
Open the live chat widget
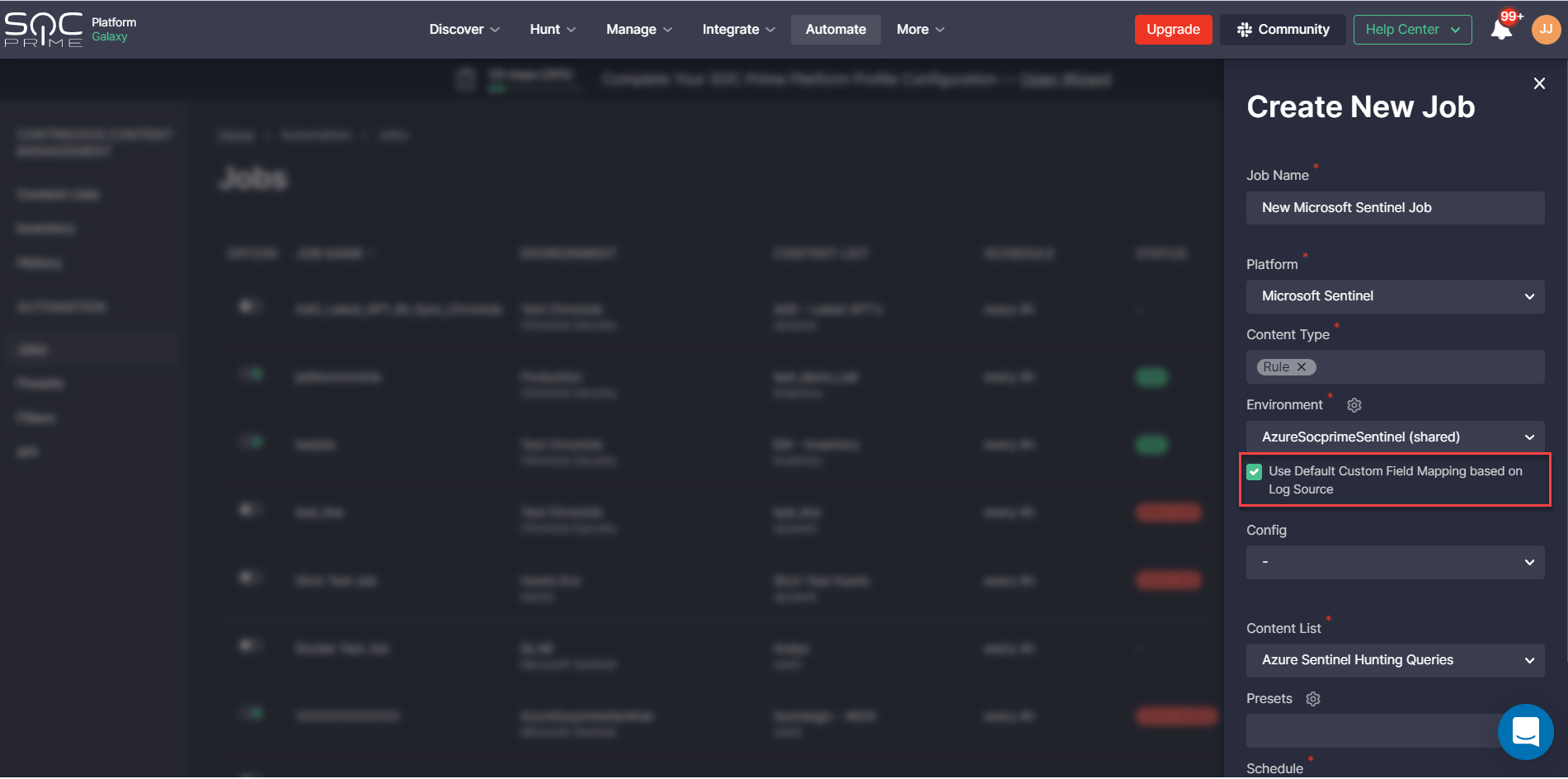pyautogui.click(x=1525, y=731)
